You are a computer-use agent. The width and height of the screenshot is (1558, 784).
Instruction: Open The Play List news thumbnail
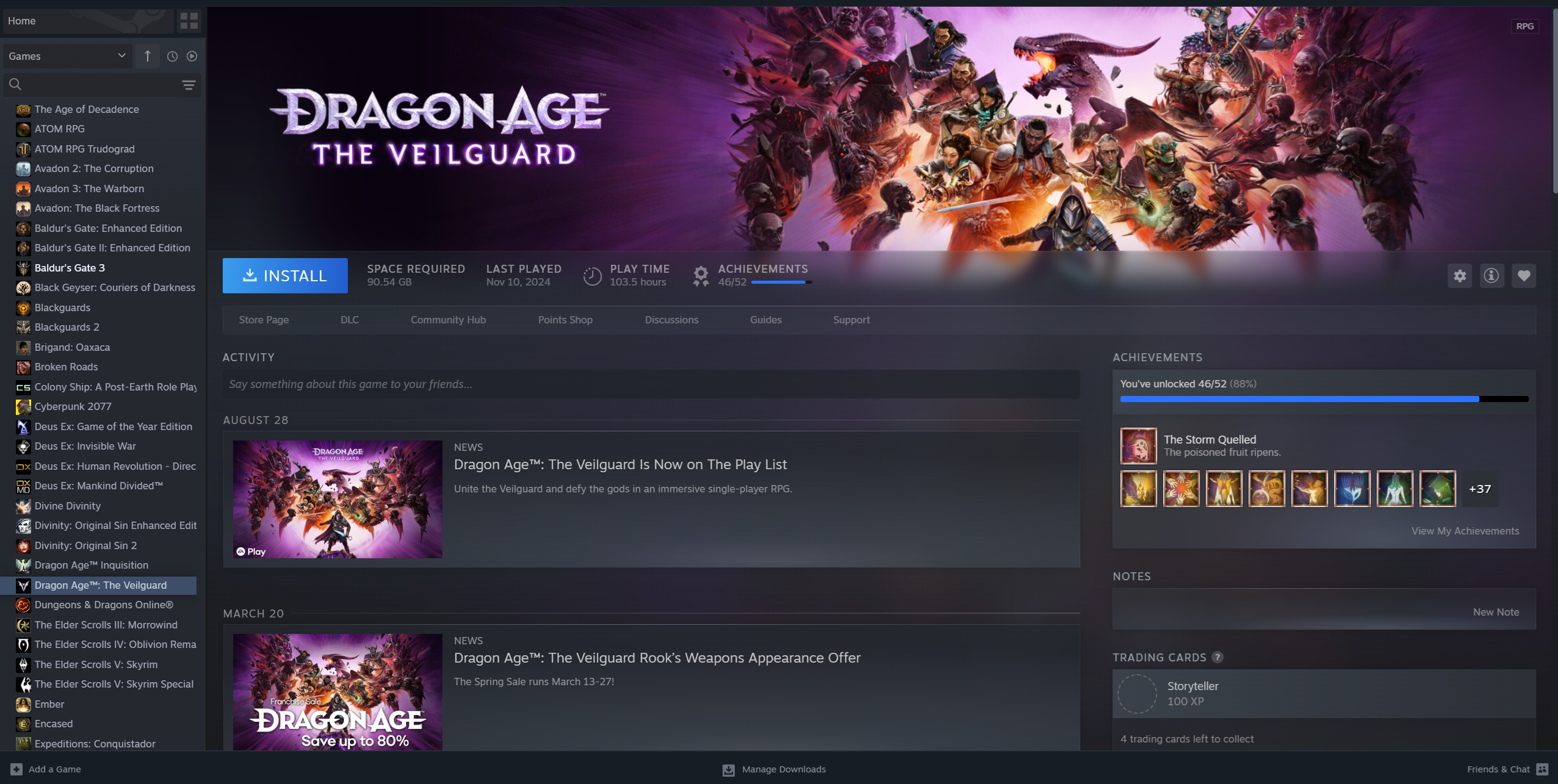point(337,499)
